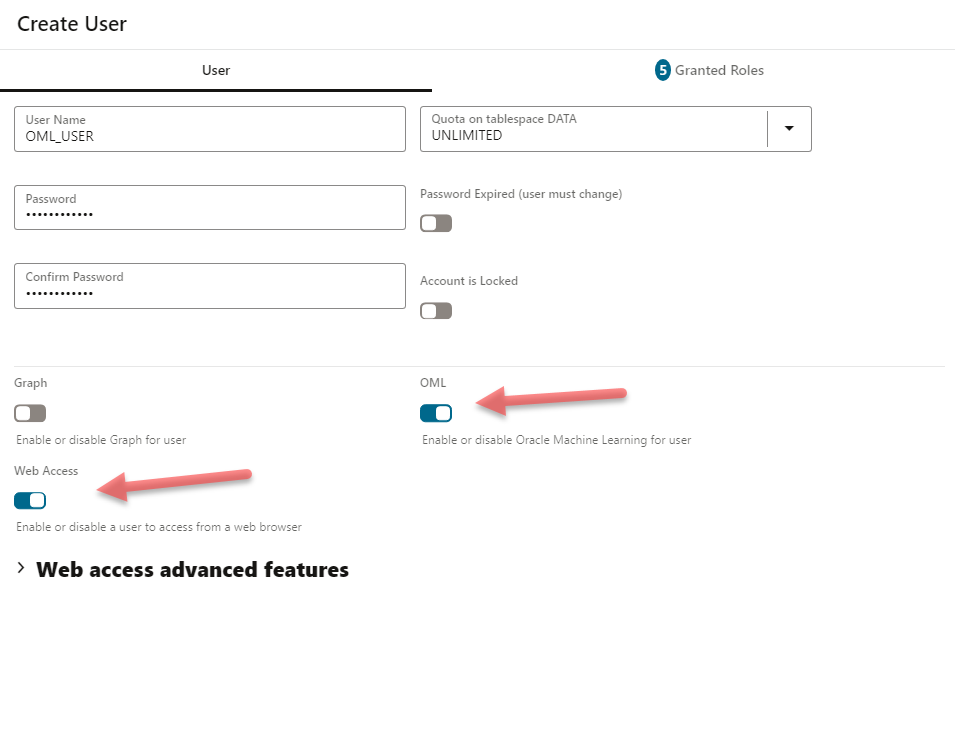
Task: Disable the OML toggle switch
Action: [x=435, y=413]
